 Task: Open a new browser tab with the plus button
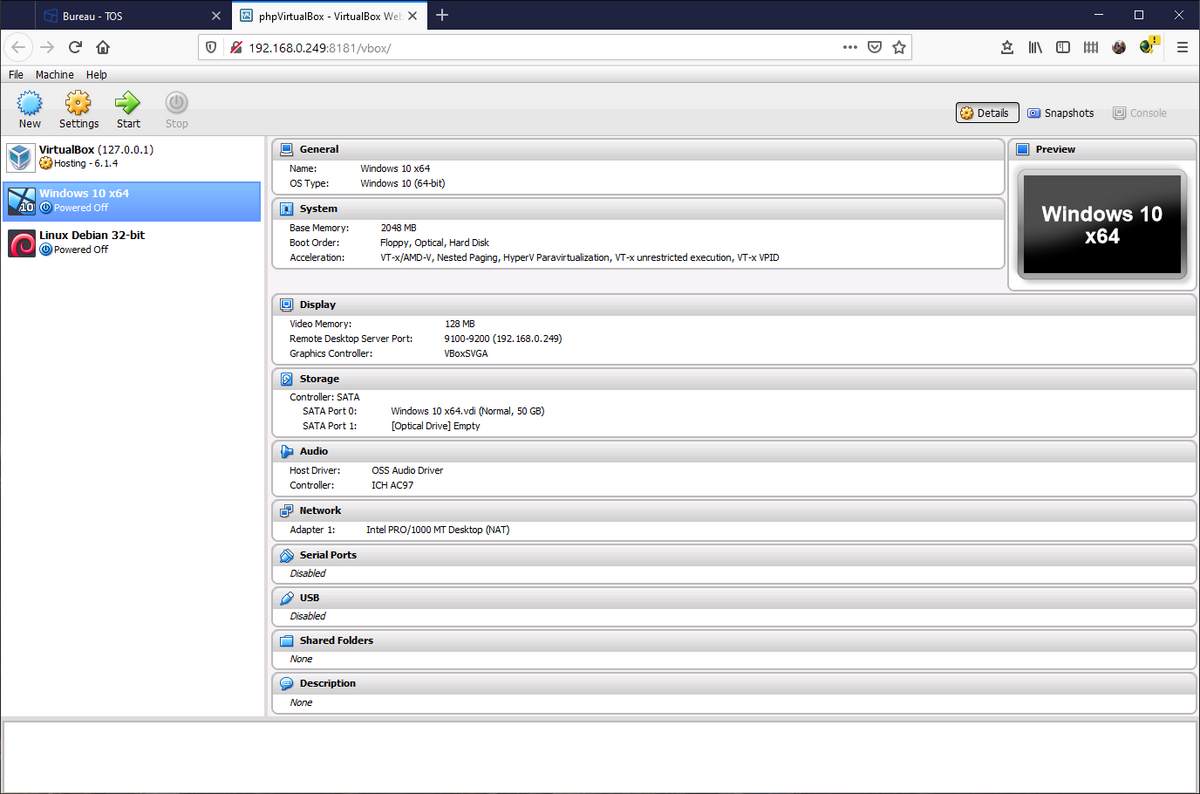click(442, 15)
